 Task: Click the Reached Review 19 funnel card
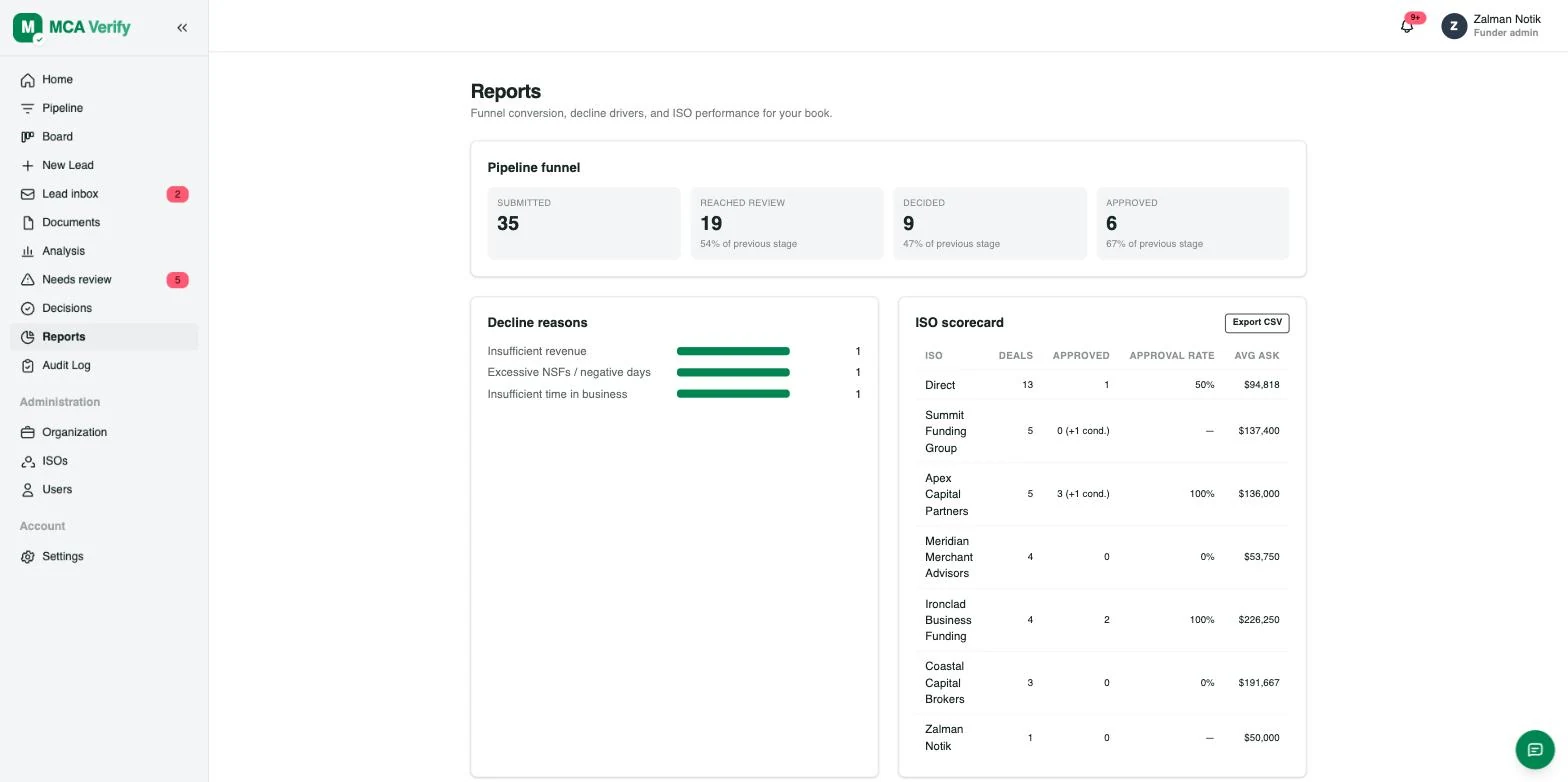(787, 223)
